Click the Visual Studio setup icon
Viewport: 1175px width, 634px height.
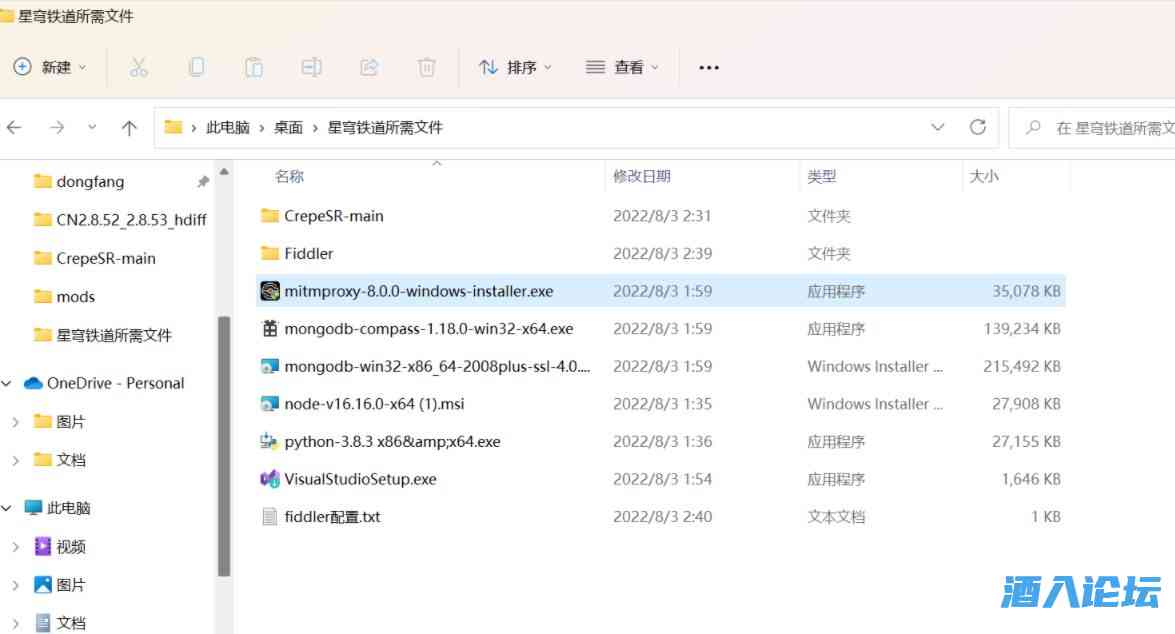tap(270, 478)
